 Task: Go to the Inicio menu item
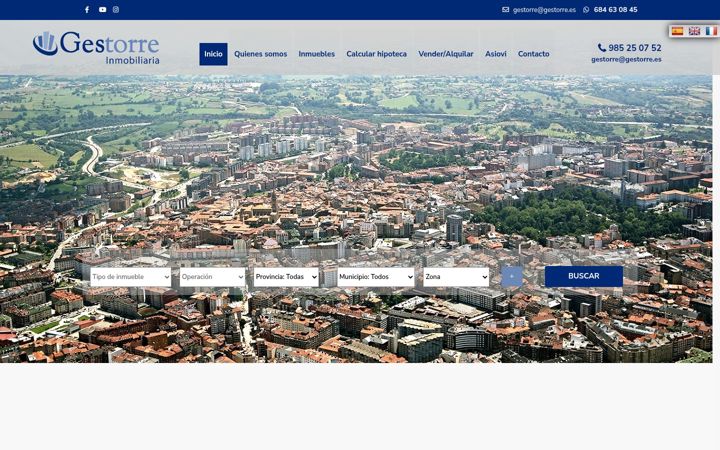[214, 54]
